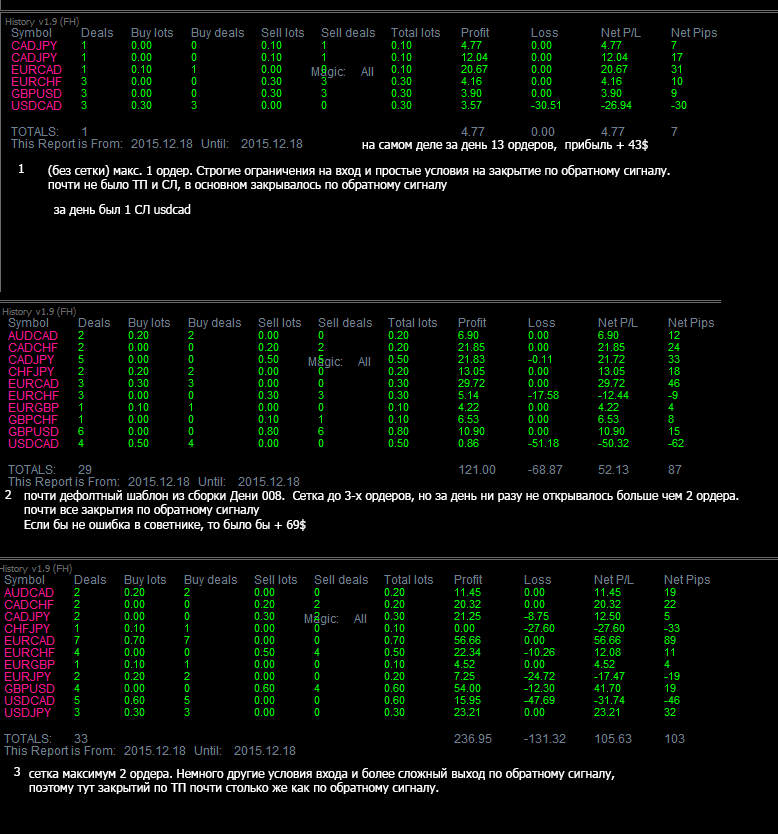Select the USDJPY symbol in the bottom report

[28, 713]
